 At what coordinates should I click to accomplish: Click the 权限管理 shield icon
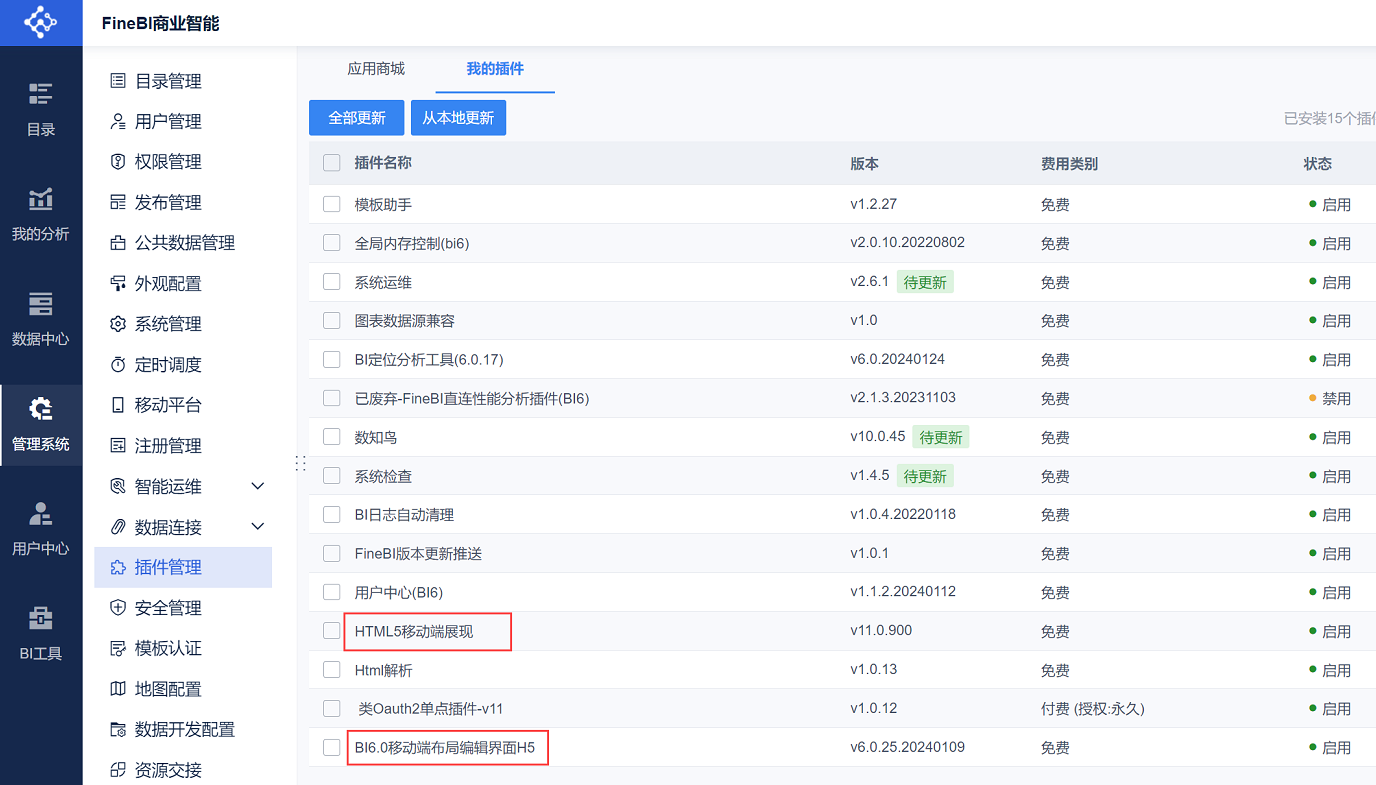click(118, 162)
